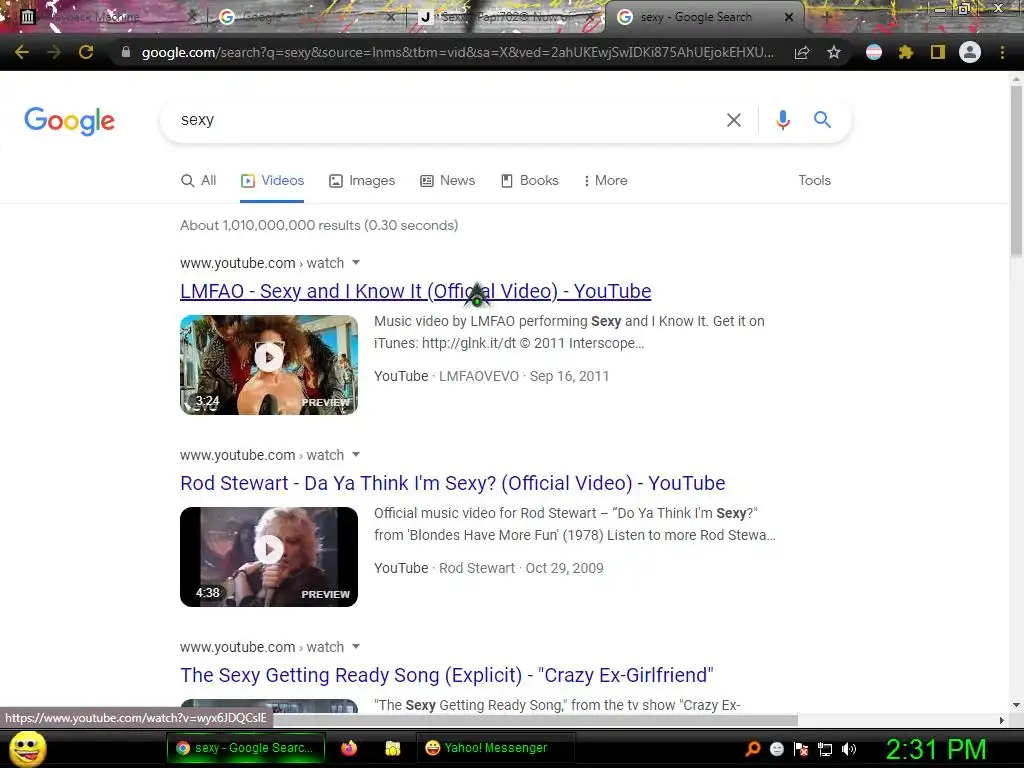
Task: Open the profile avatar icon
Action: [x=970, y=52]
